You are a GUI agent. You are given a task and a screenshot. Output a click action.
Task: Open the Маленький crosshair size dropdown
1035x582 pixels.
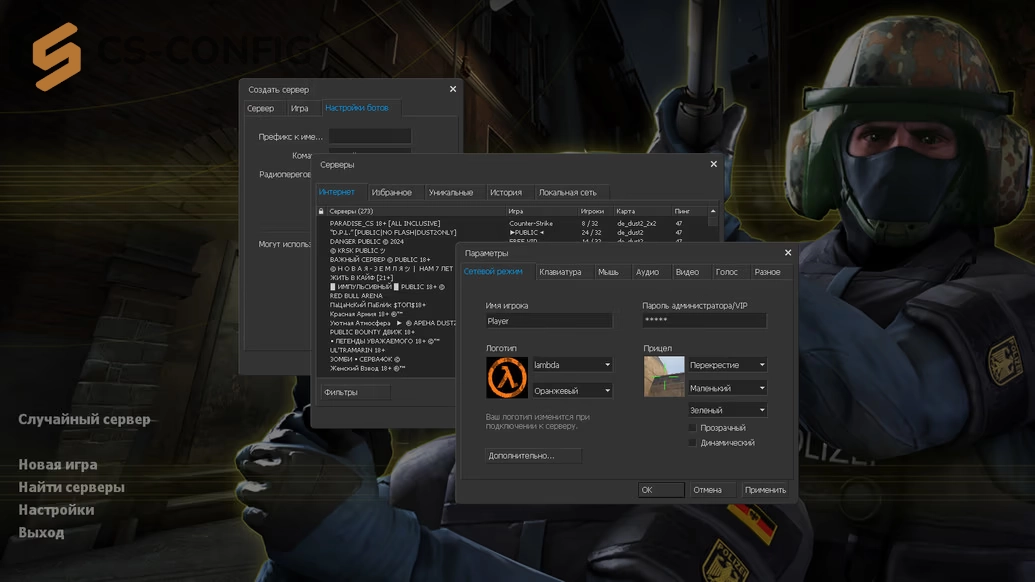coord(727,388)
